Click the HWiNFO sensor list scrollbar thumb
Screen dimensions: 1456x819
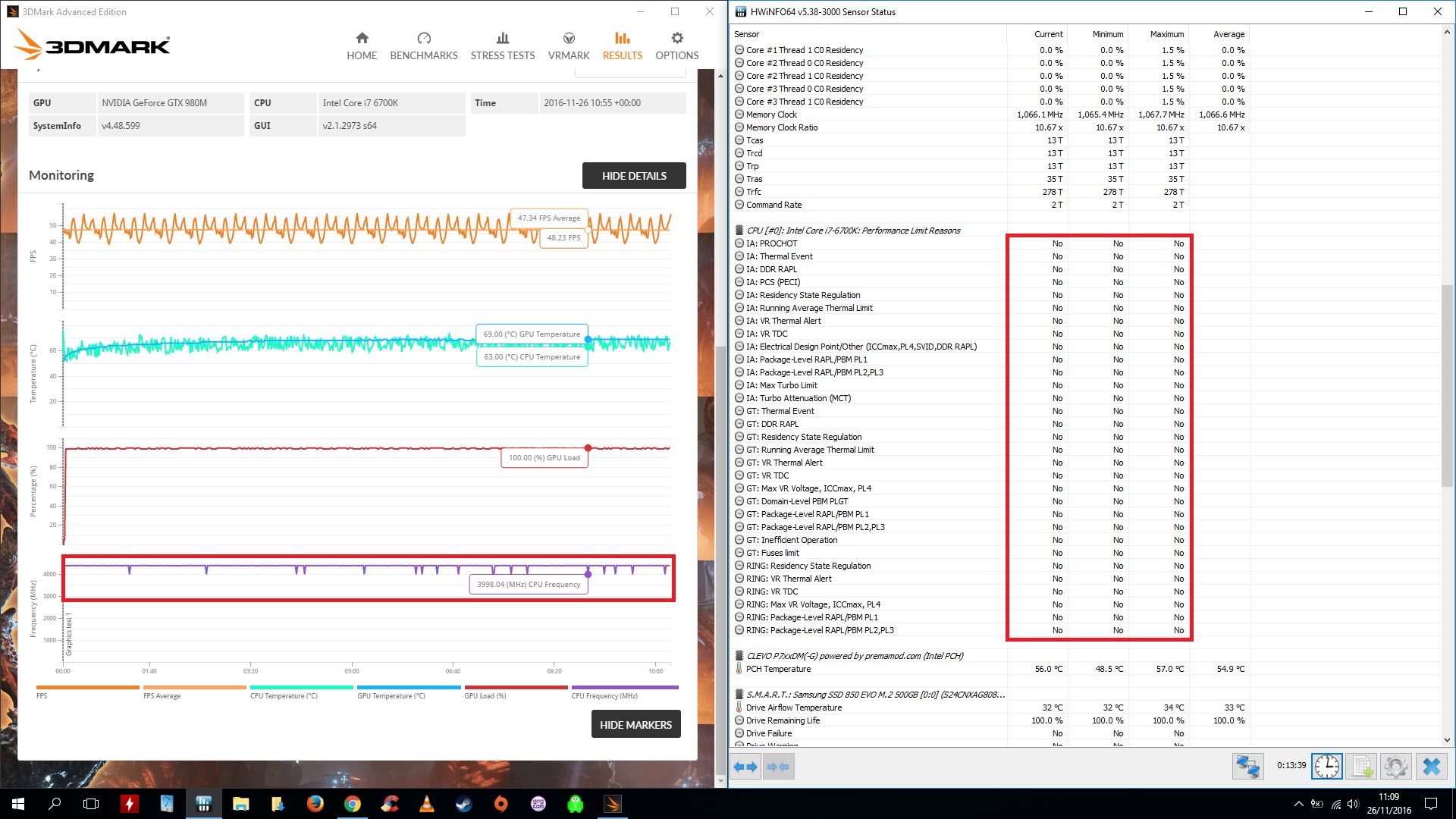point(1447,386)
